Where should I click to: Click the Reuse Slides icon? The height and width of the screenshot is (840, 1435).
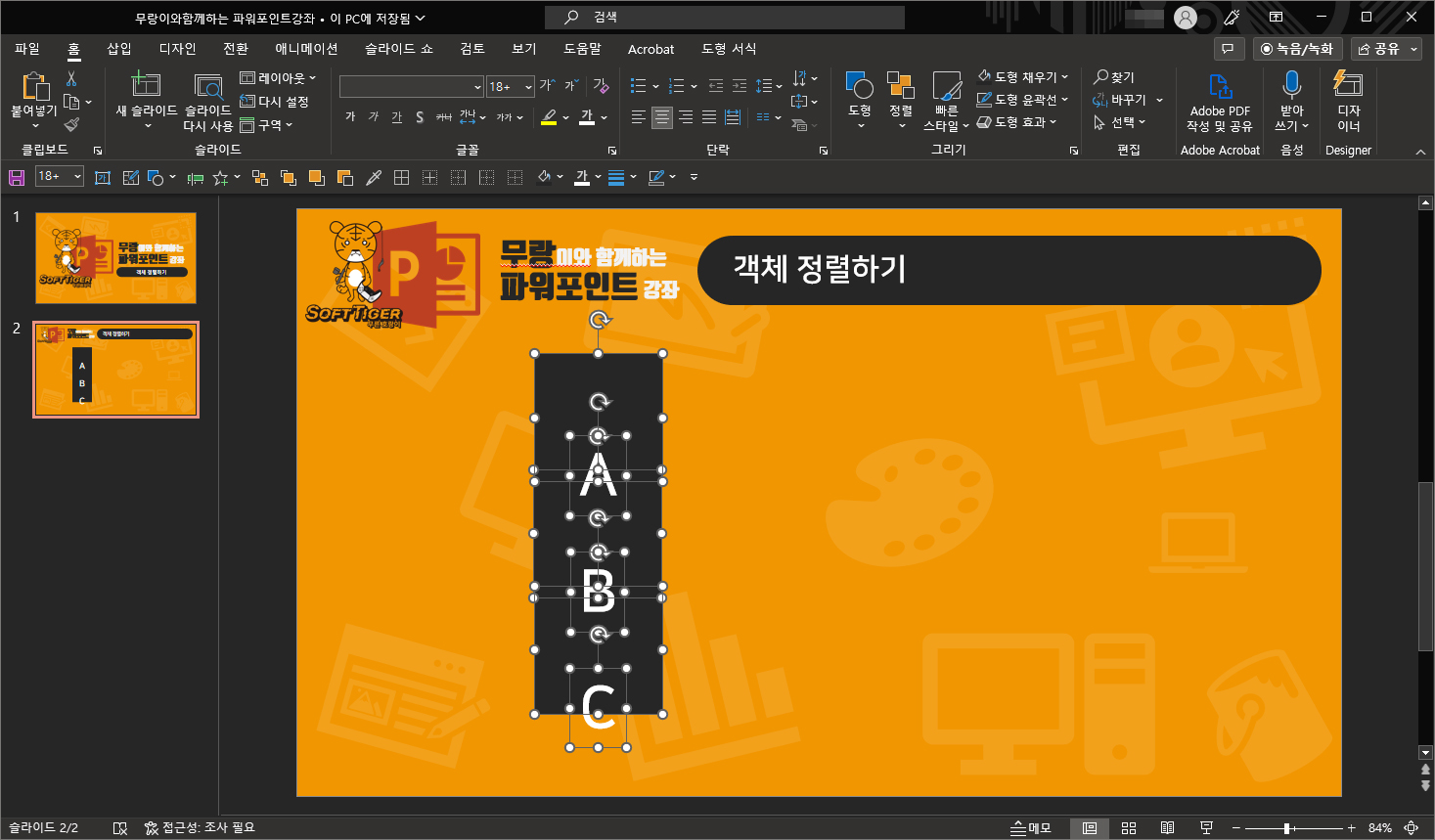point(207,87)
